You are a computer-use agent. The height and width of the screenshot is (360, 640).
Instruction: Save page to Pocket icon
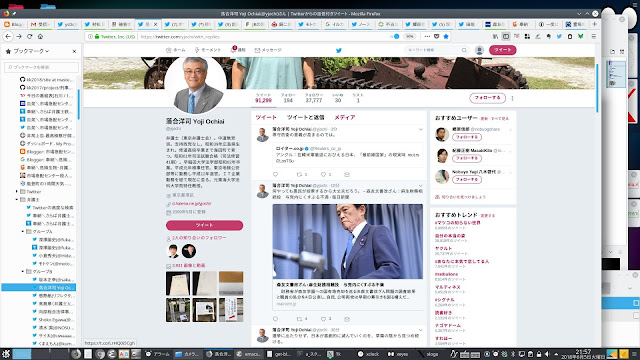[436, 36]
